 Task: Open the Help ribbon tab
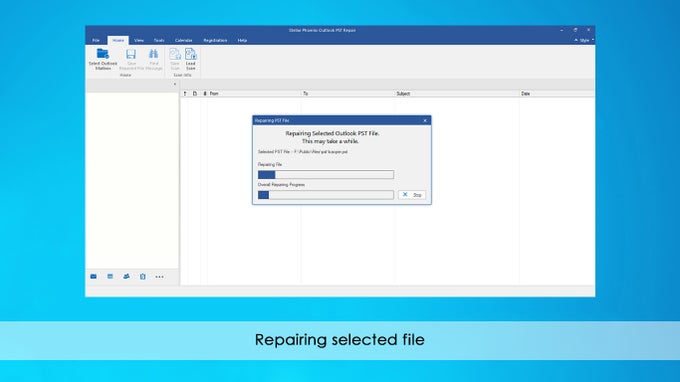[x=242, y=40]
